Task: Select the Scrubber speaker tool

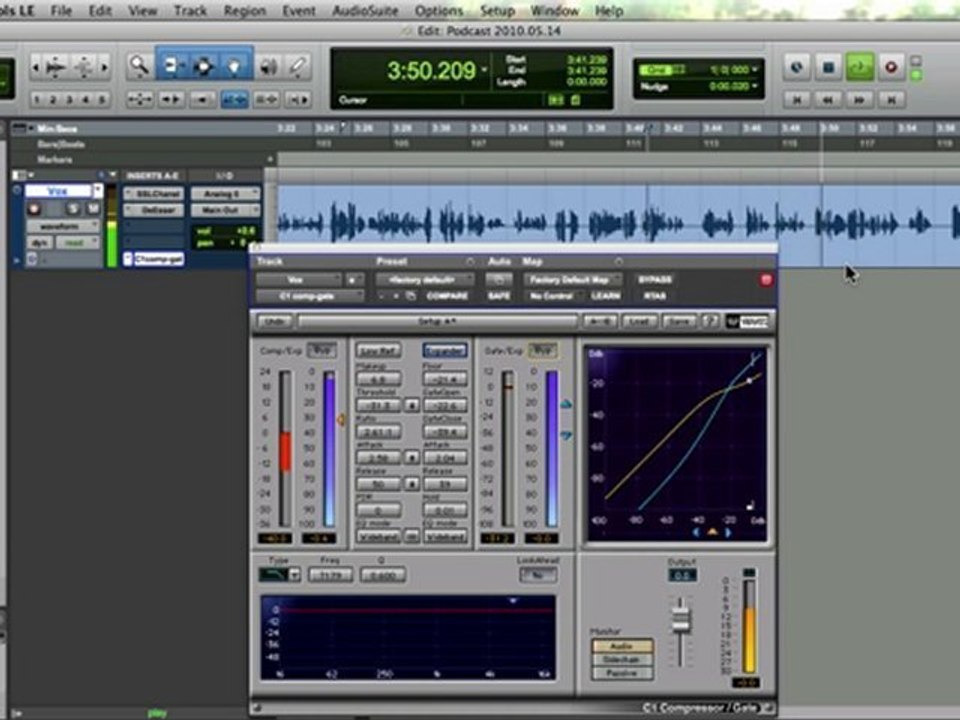Action: tap(268, 66)
